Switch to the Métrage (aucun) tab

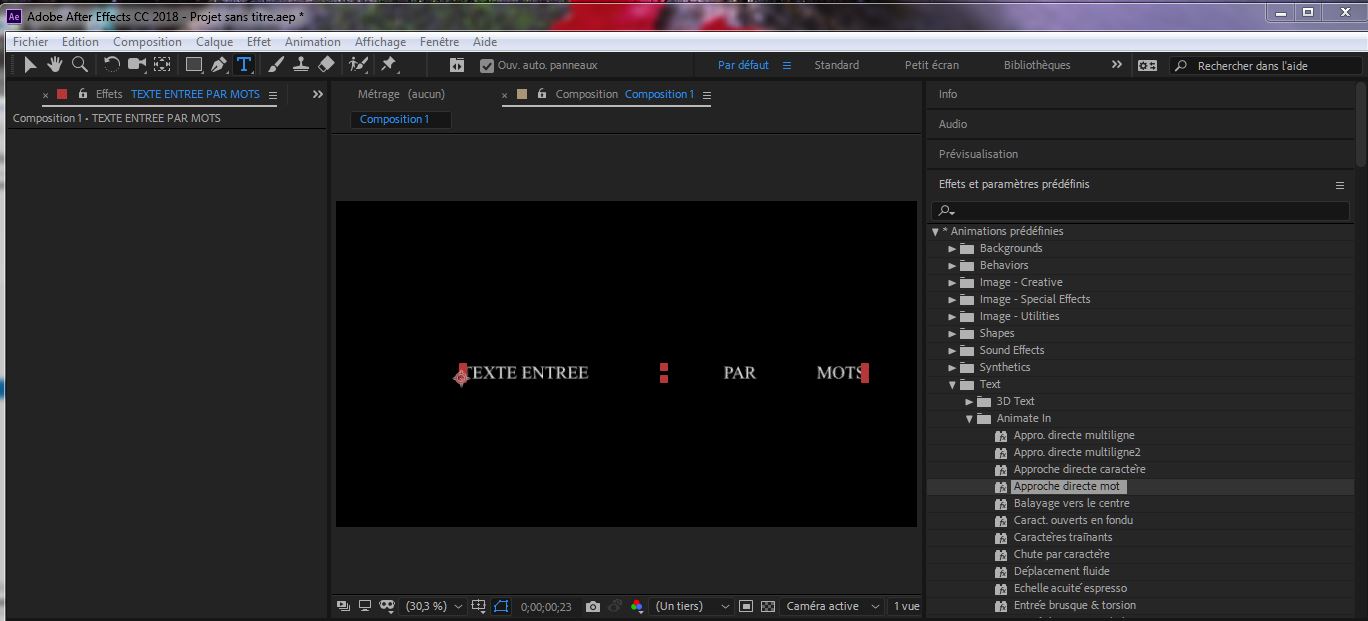pos(401,94)
